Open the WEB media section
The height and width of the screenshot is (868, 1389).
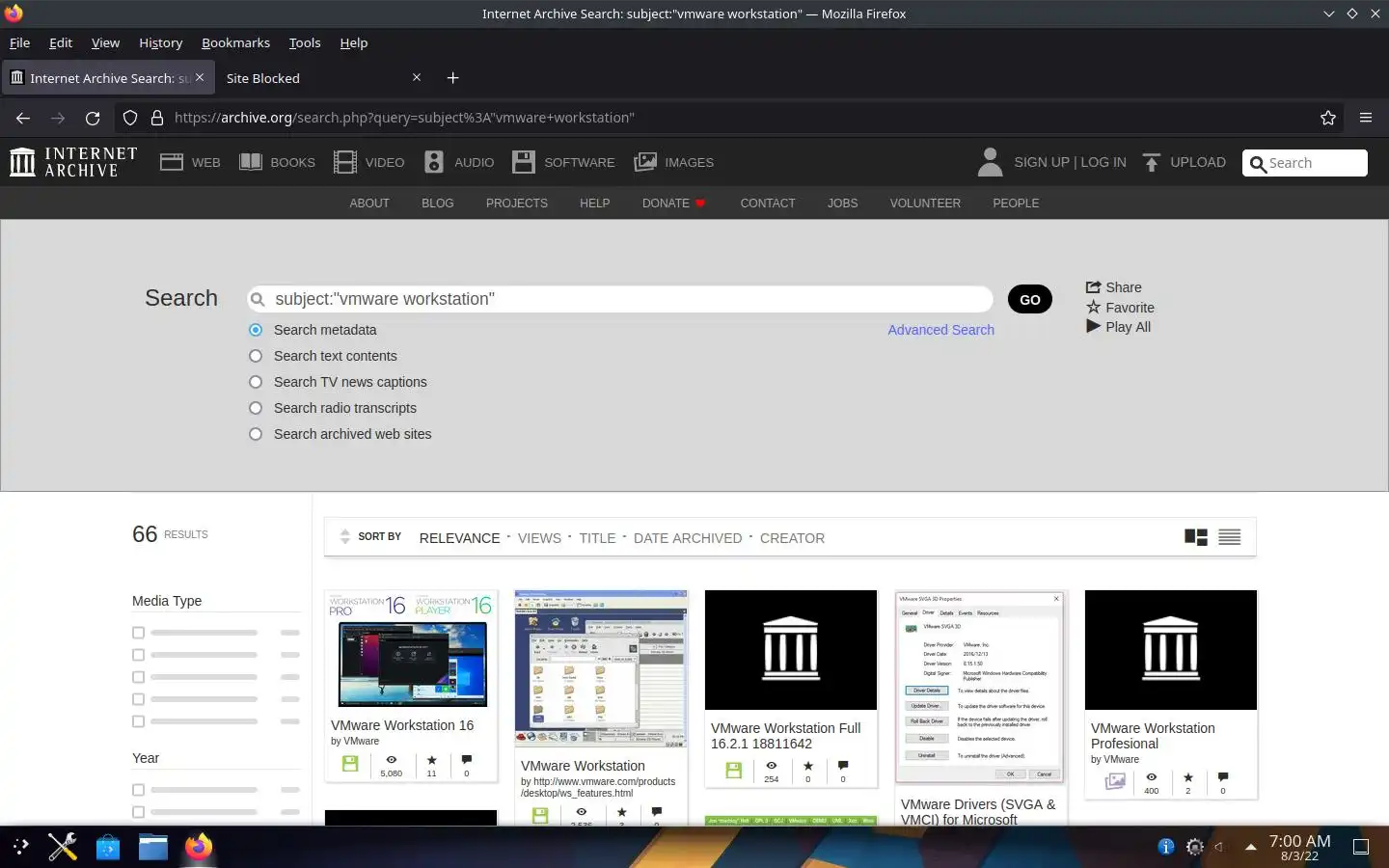(x=190, y=162)
